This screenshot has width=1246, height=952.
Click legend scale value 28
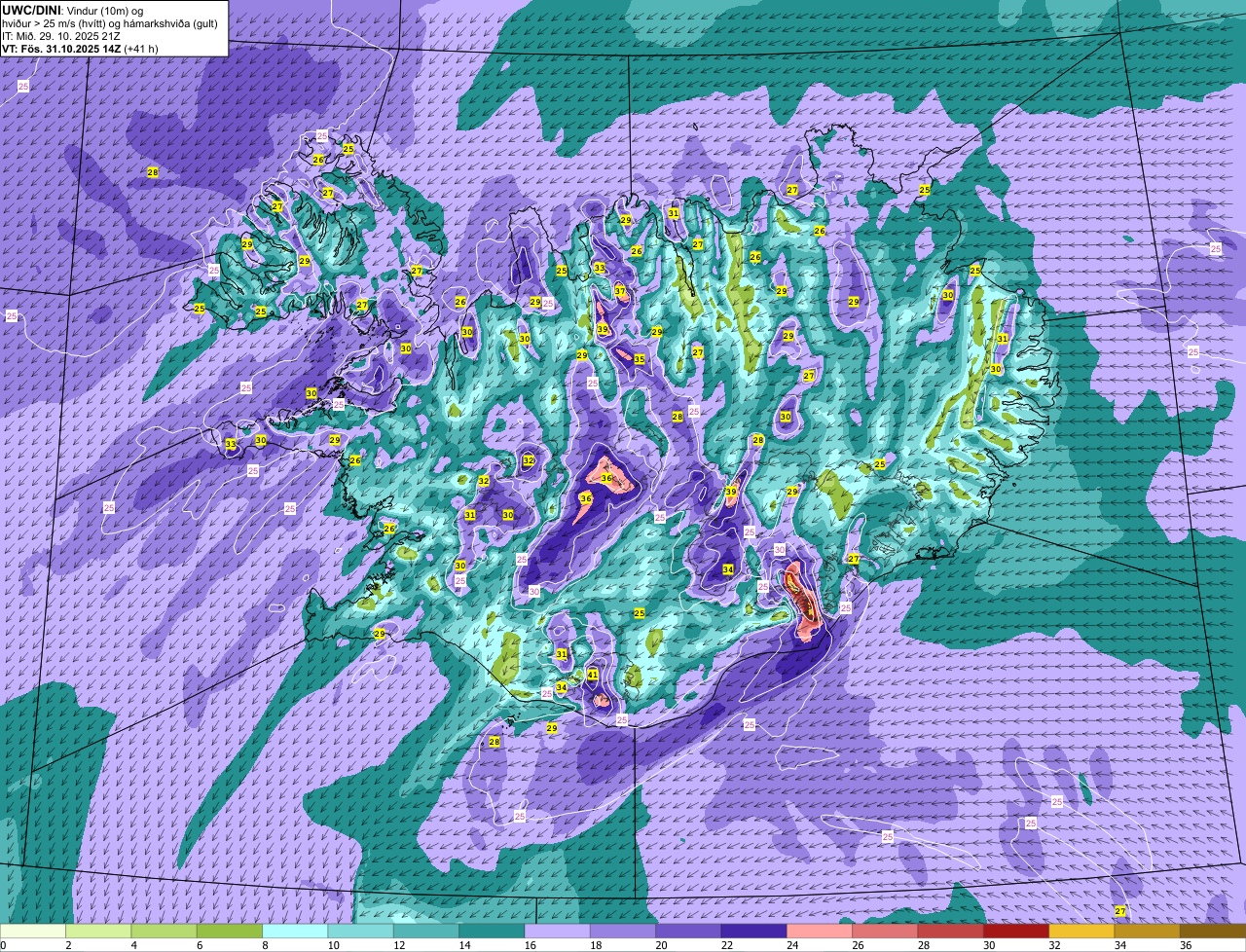click(924, 945)
